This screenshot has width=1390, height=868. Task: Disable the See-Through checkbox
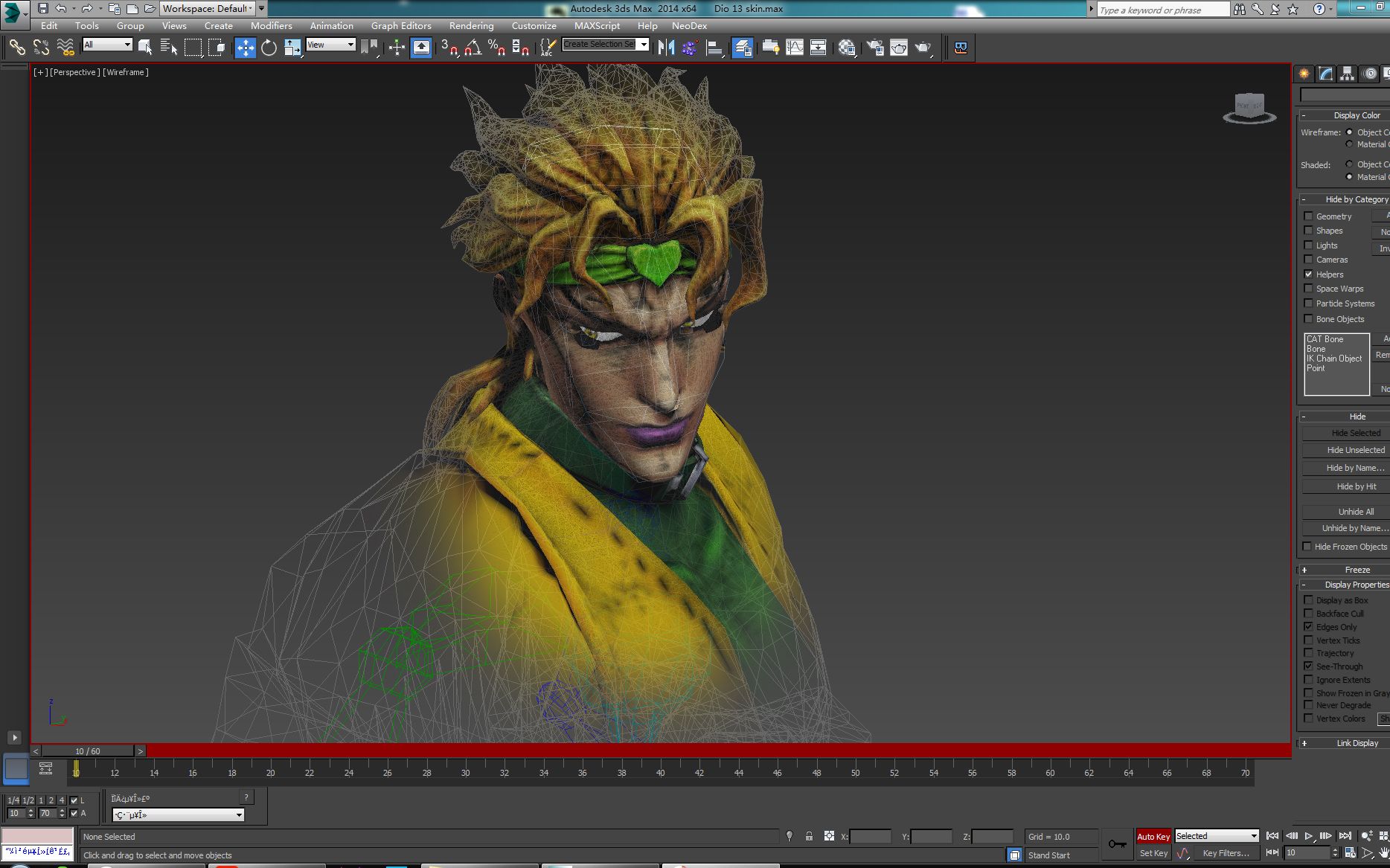tap(1308, 666)
